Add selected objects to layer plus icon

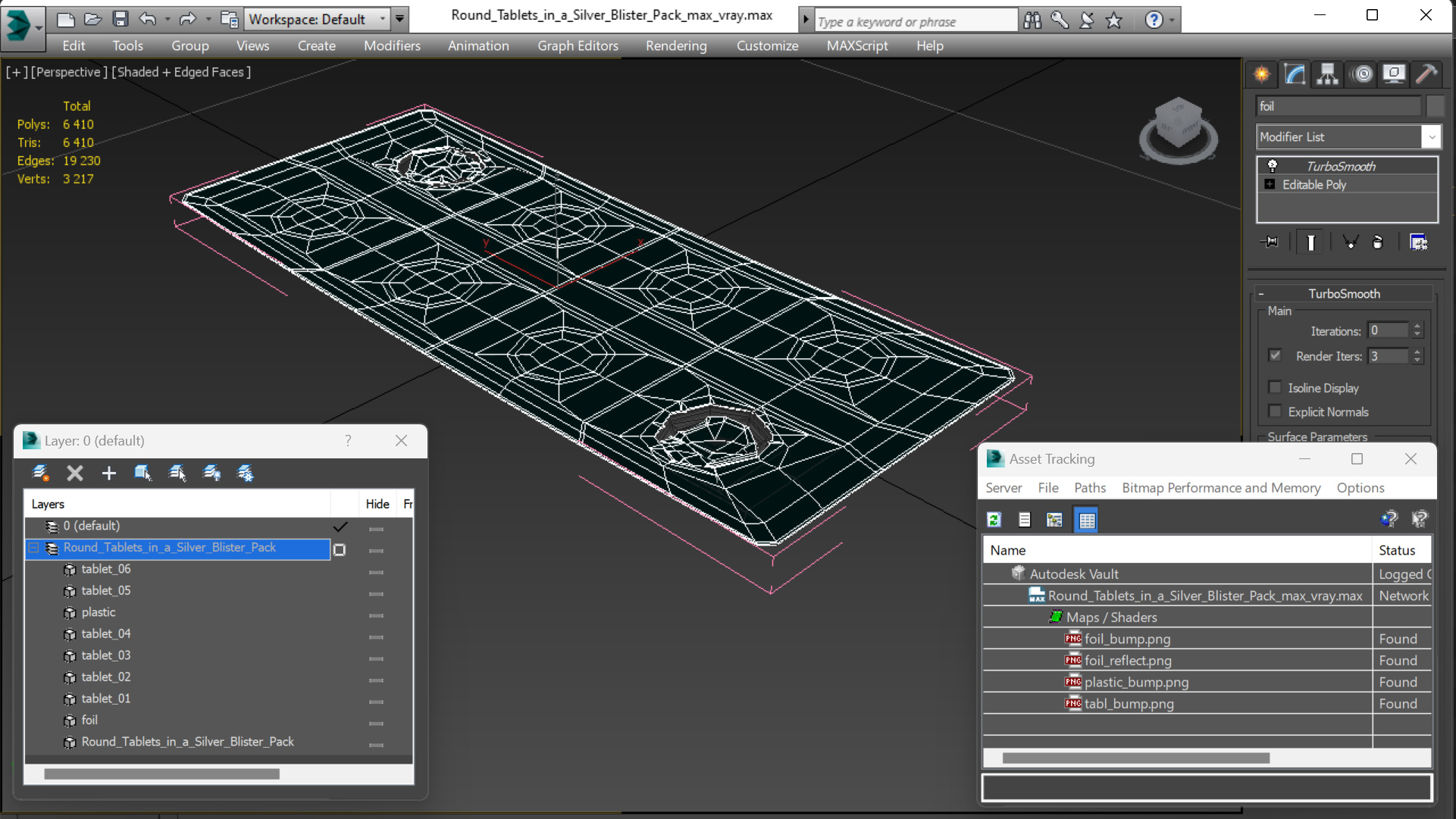[108, 474]
